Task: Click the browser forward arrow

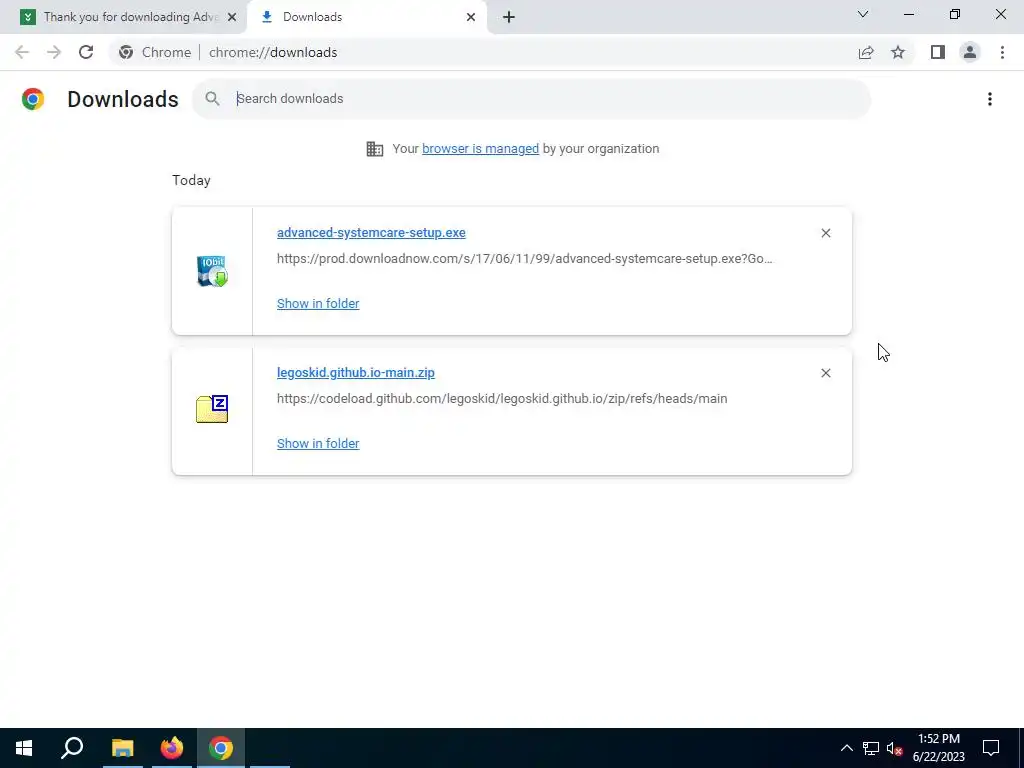Action: (x=54, y=52)
